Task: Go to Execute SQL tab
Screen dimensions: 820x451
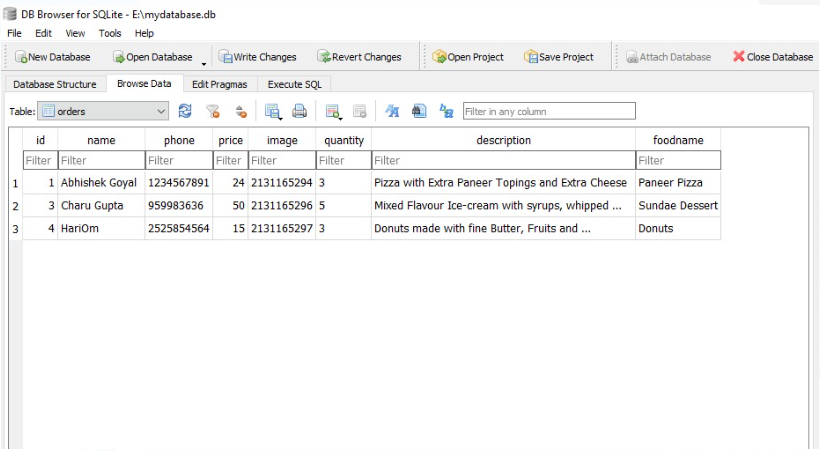Action: click(x=294, y=84)
